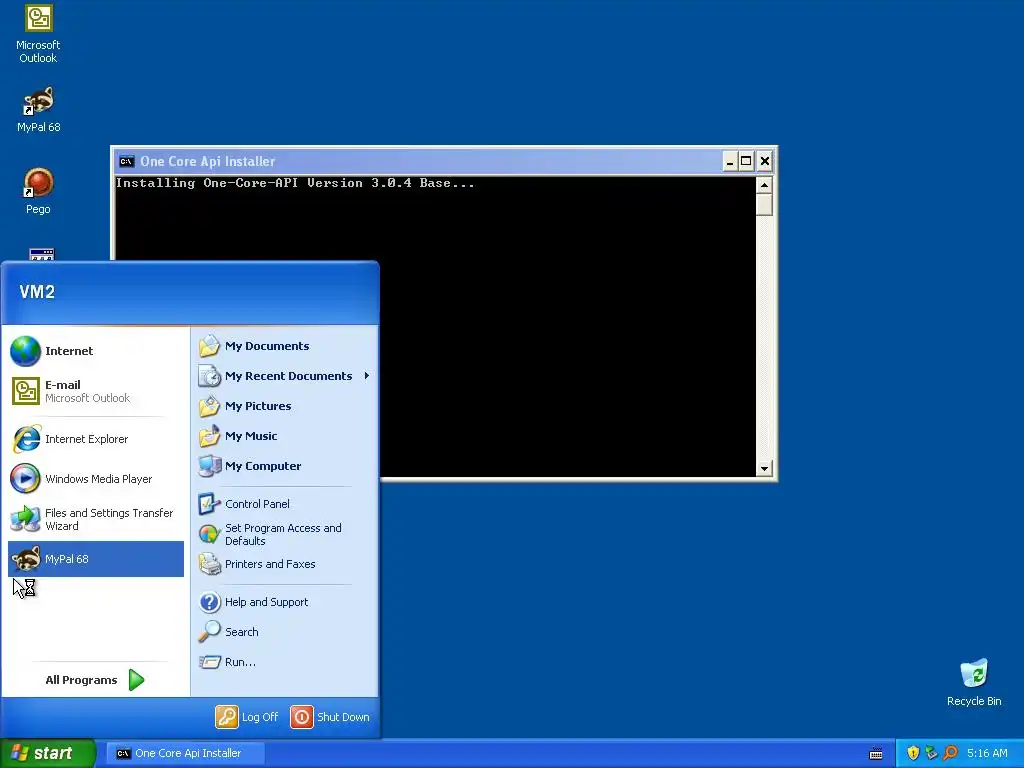Click the VM2 user name header

tap(37, 292)
